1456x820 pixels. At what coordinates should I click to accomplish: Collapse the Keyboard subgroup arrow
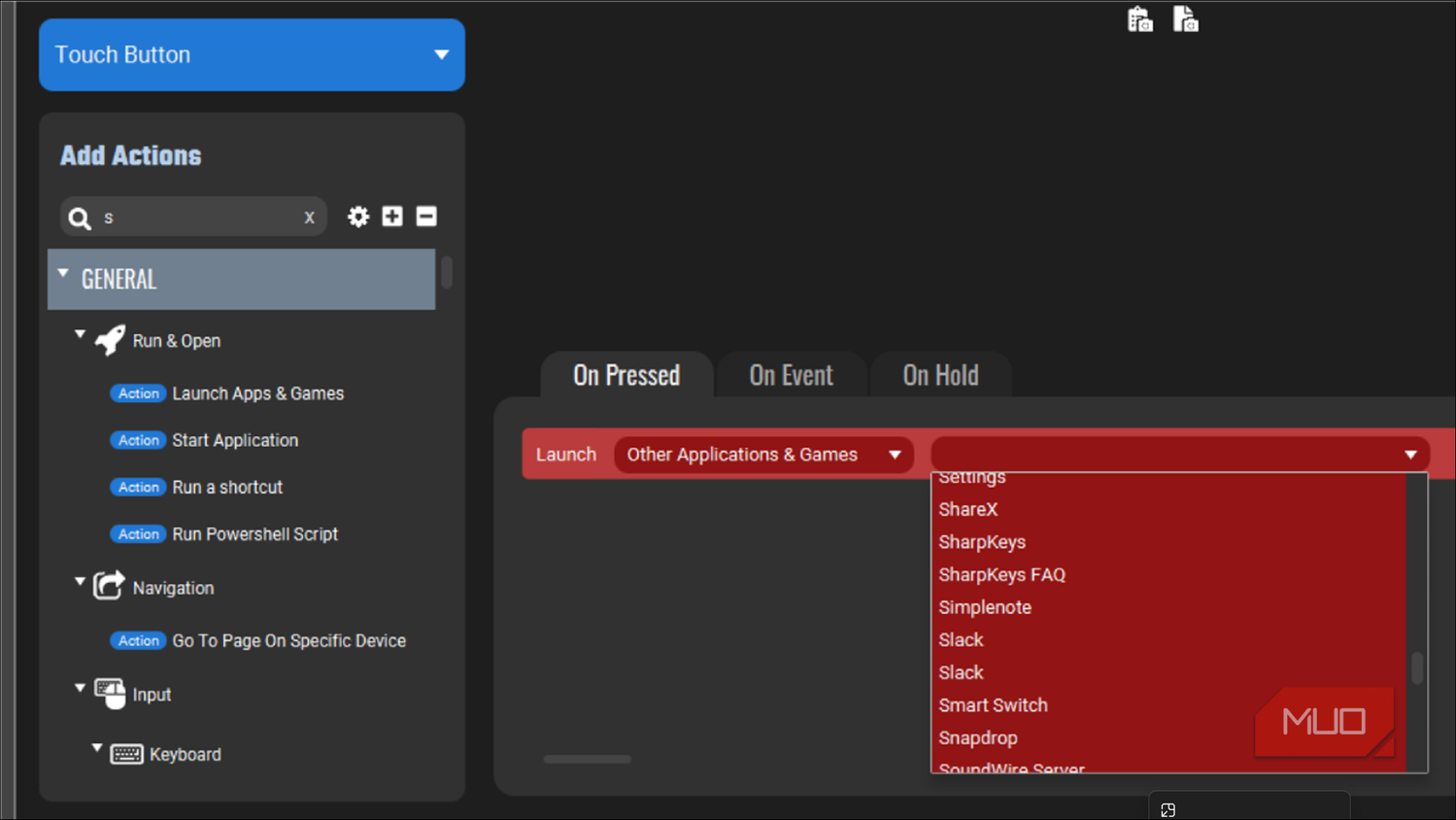[97, 749]
